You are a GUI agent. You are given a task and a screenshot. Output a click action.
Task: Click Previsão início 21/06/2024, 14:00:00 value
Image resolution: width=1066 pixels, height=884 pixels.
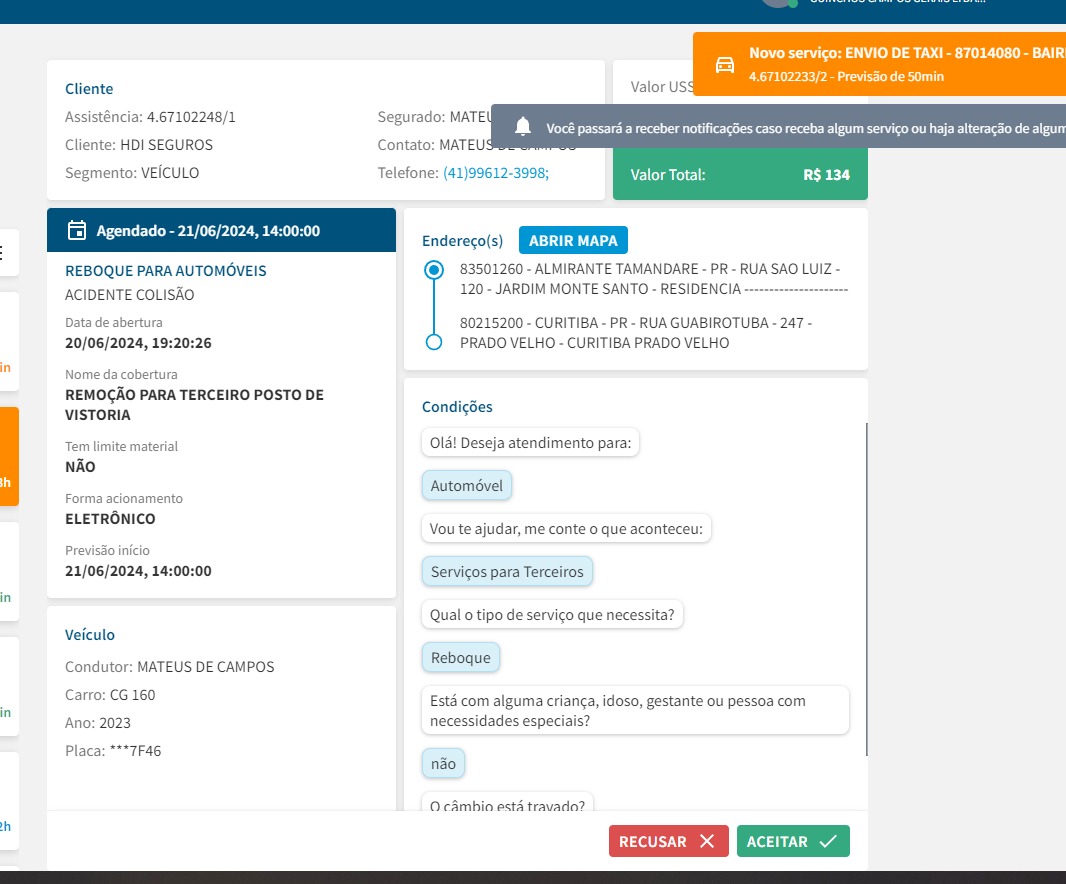[x=138, y=571]
